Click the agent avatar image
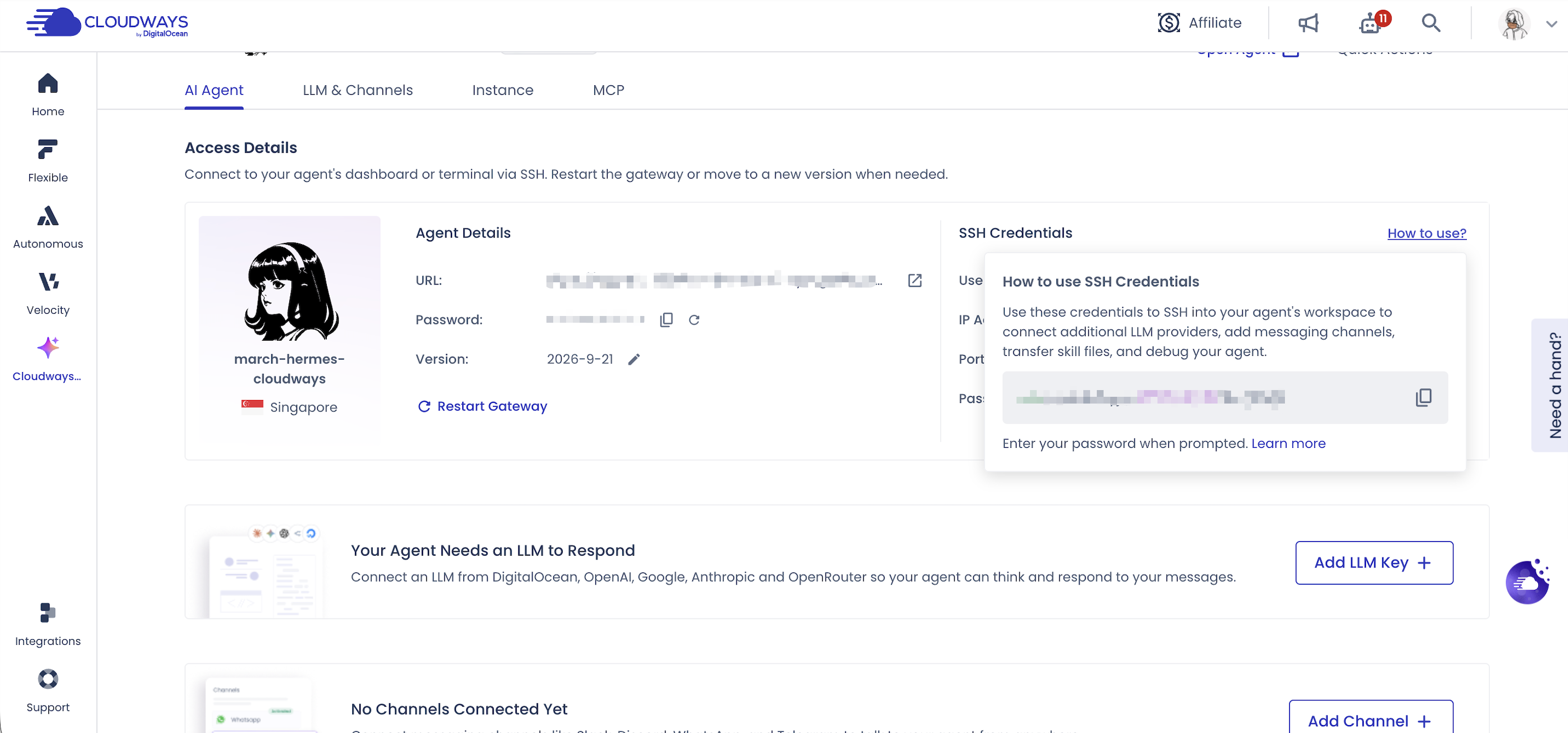Viewport: 1568px width, 733px height. point(291,291)
